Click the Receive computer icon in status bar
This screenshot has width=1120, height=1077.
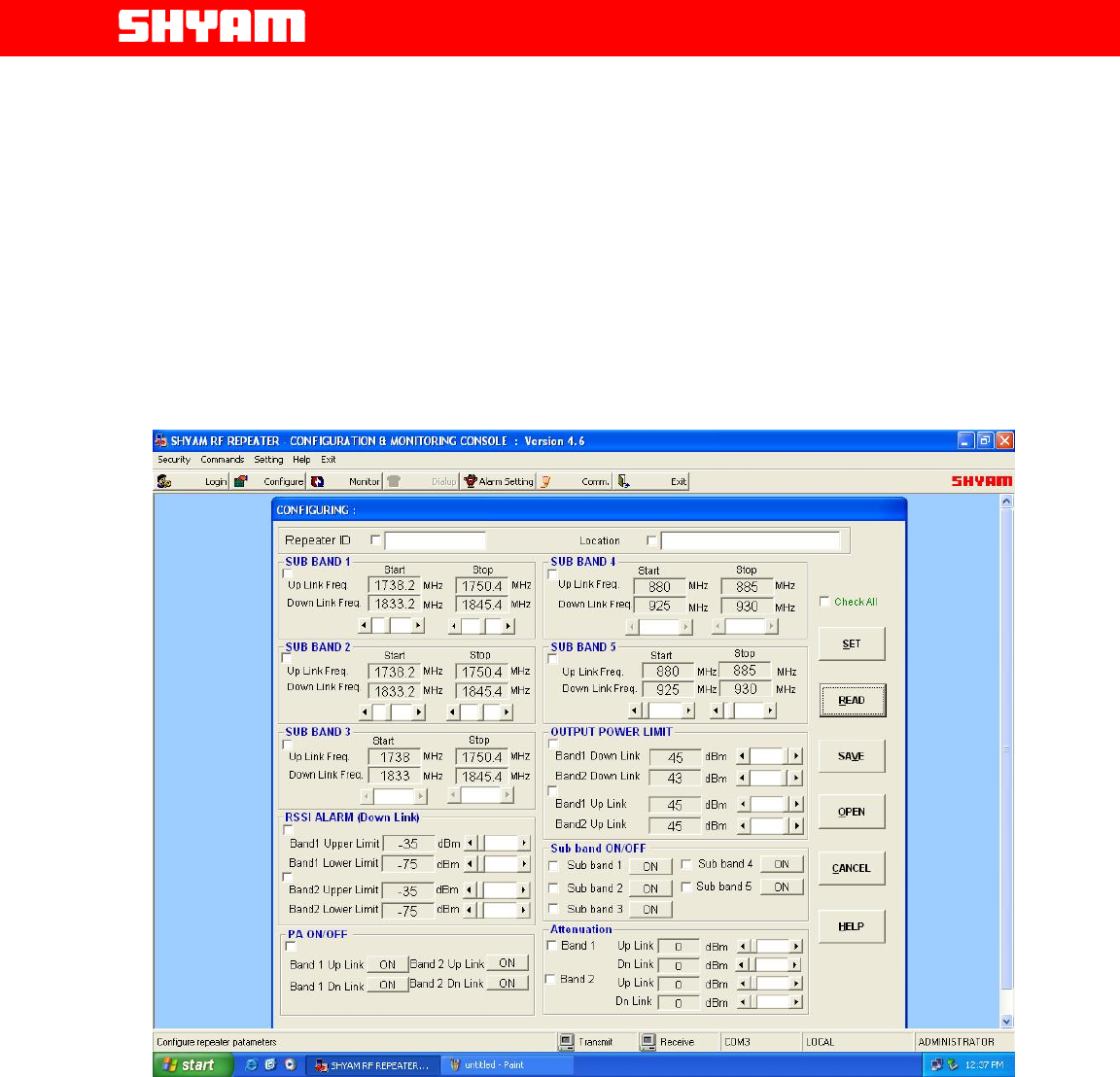tap(647, 1042)
